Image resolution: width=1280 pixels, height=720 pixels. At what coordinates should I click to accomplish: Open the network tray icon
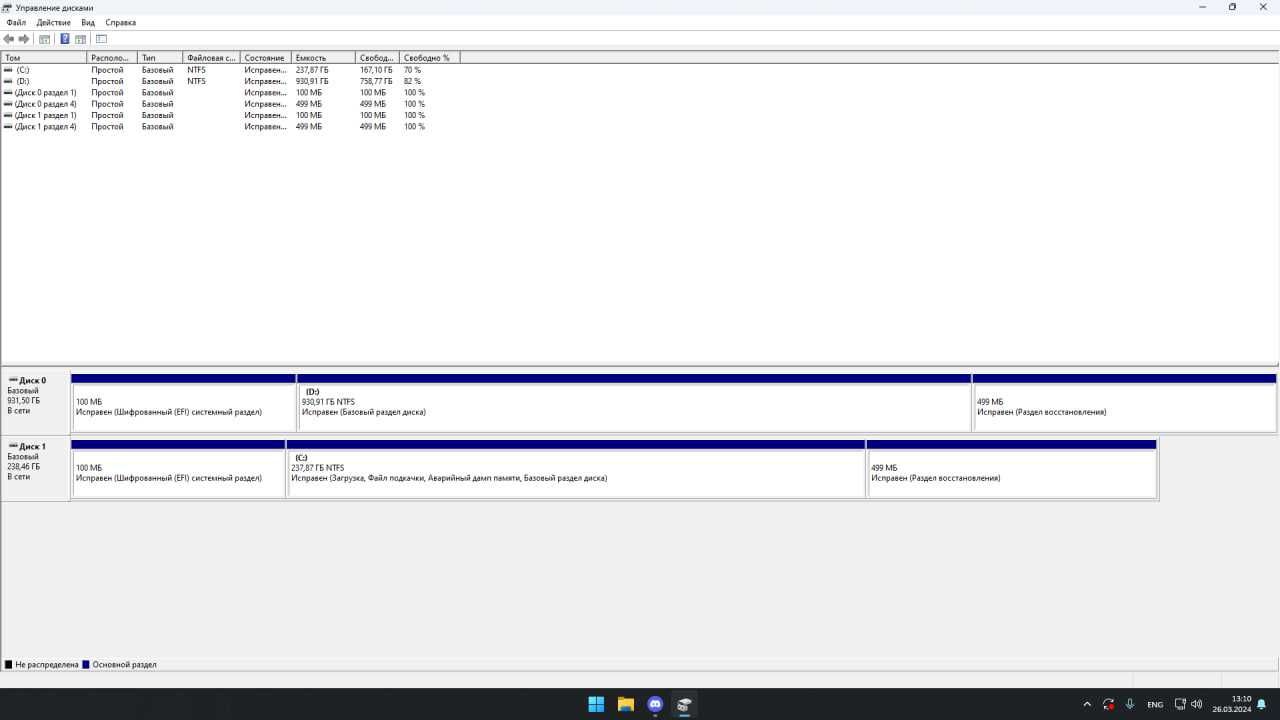[1180, 704]
